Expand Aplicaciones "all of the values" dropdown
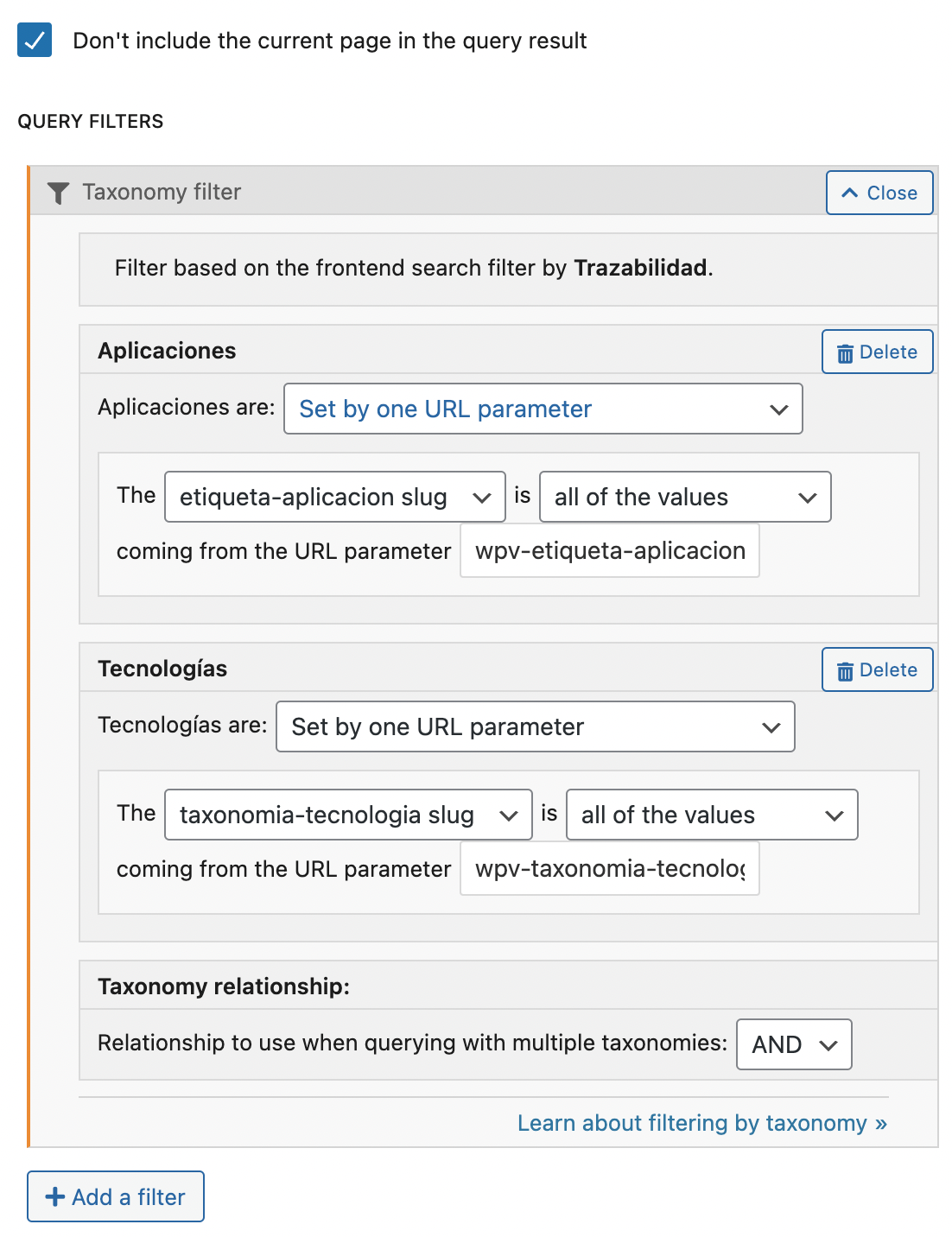 pos(685,497)
